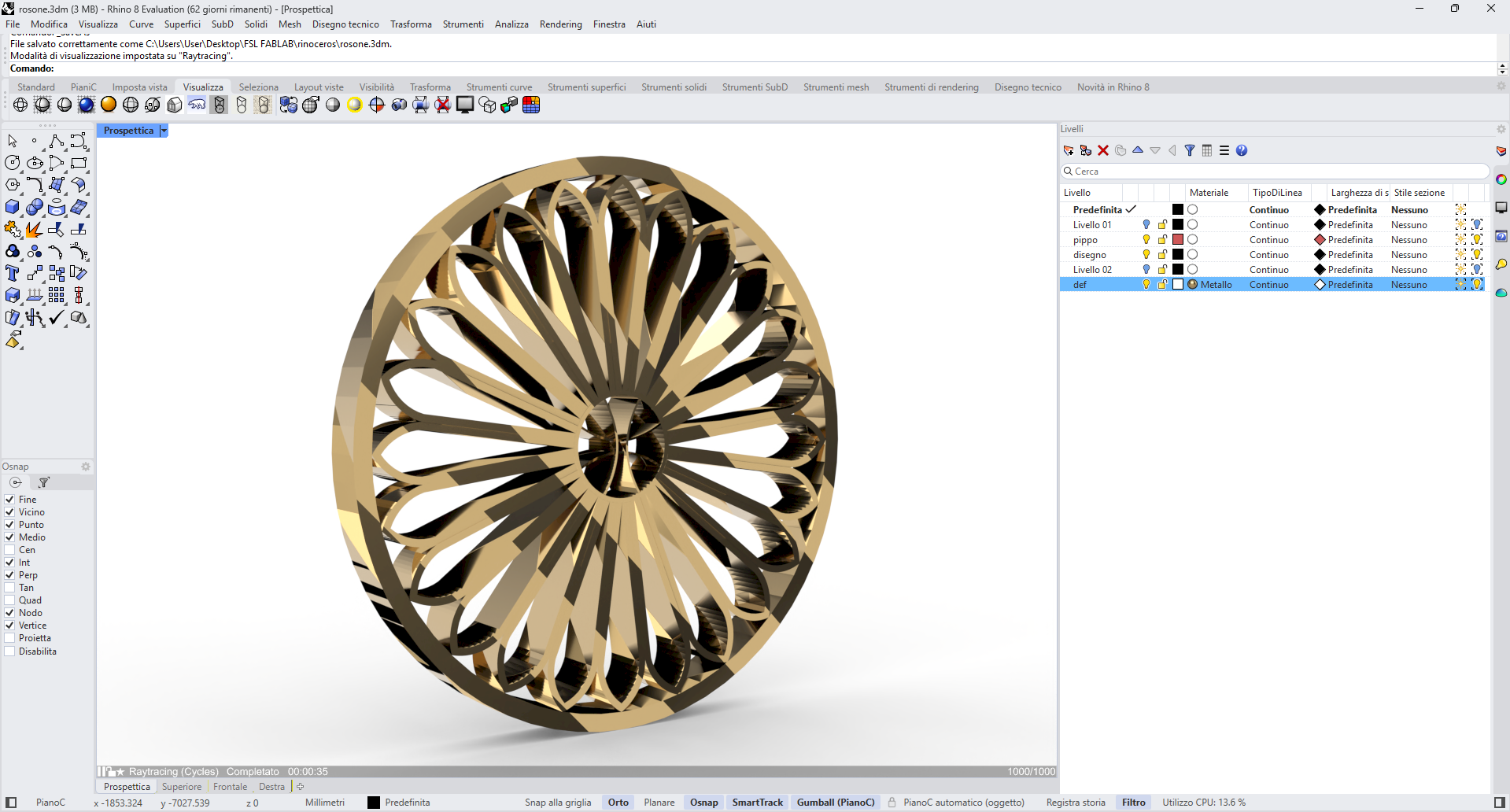Click the new layer icon in Livelli
Image resolution: width=1510 pixels, height=812 pixels.
(1069, 150)
